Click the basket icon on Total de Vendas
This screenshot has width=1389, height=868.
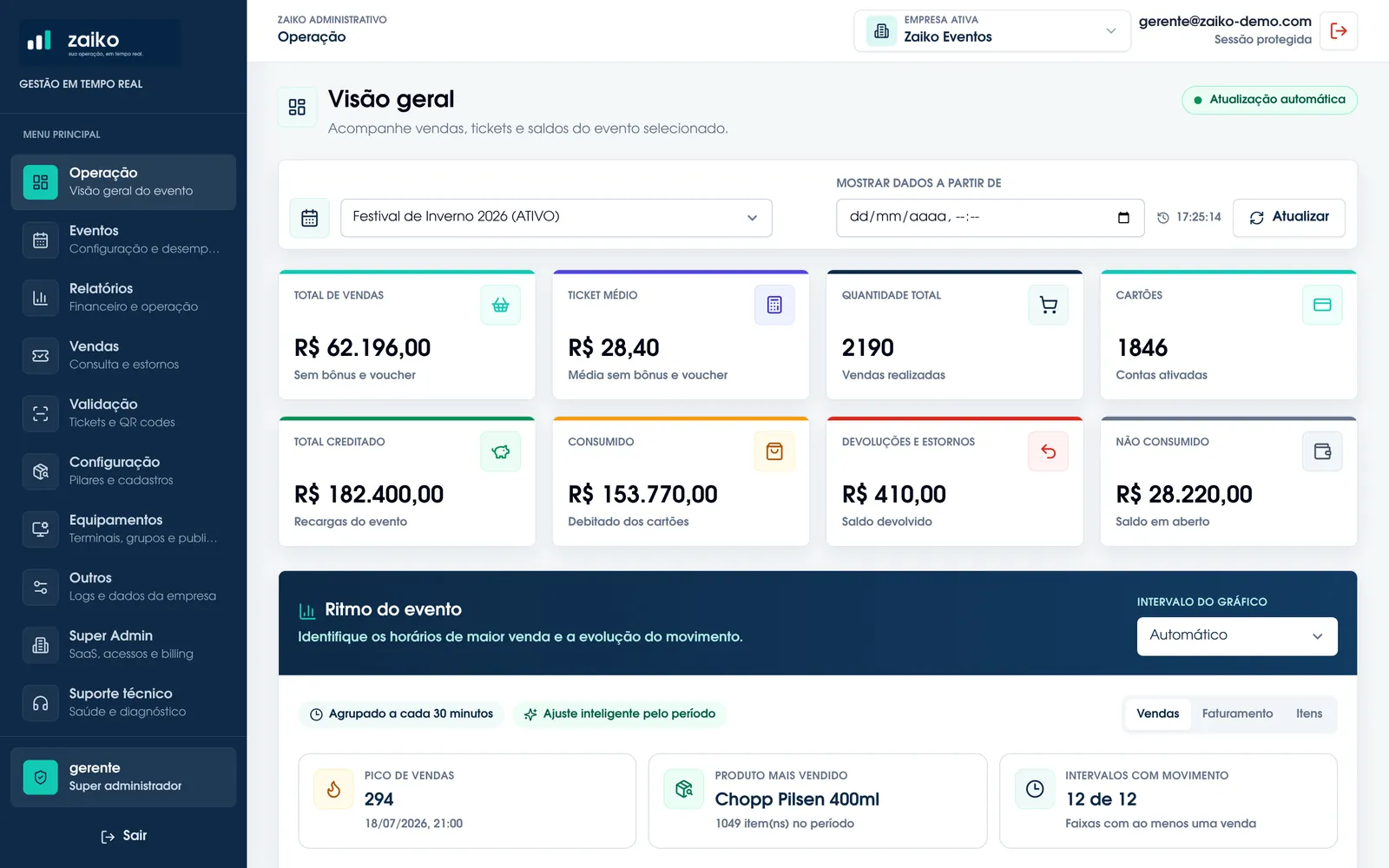(x=501, y=305)
